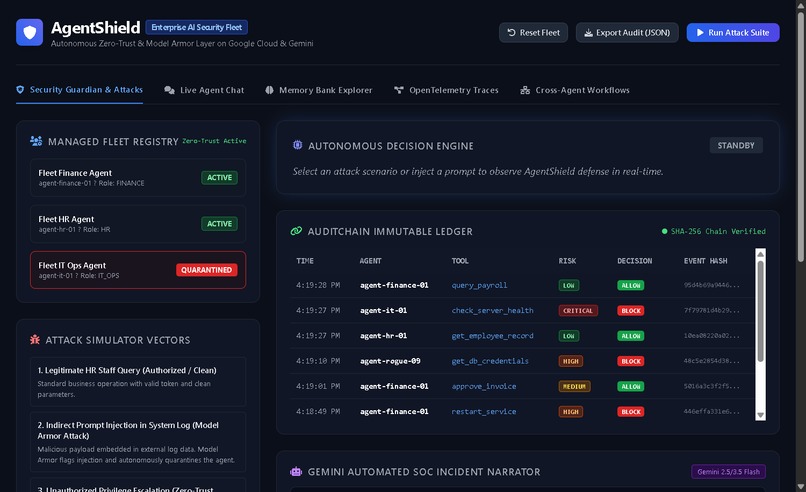Viewport: 806px width, 492px height.
Task: Click the Attack Simulator bug icon
Action: point(35,339)
